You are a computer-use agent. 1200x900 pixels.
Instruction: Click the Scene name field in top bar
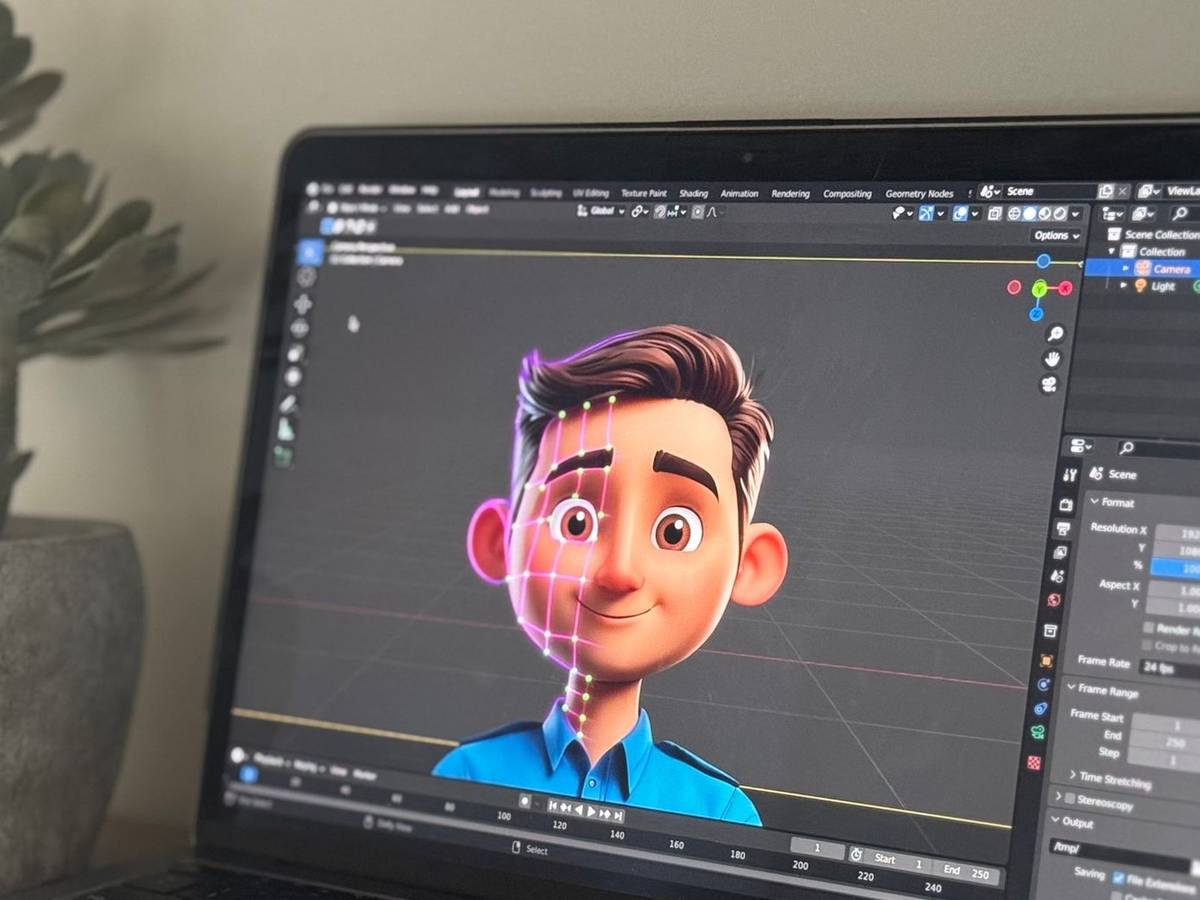[1049, 191]
